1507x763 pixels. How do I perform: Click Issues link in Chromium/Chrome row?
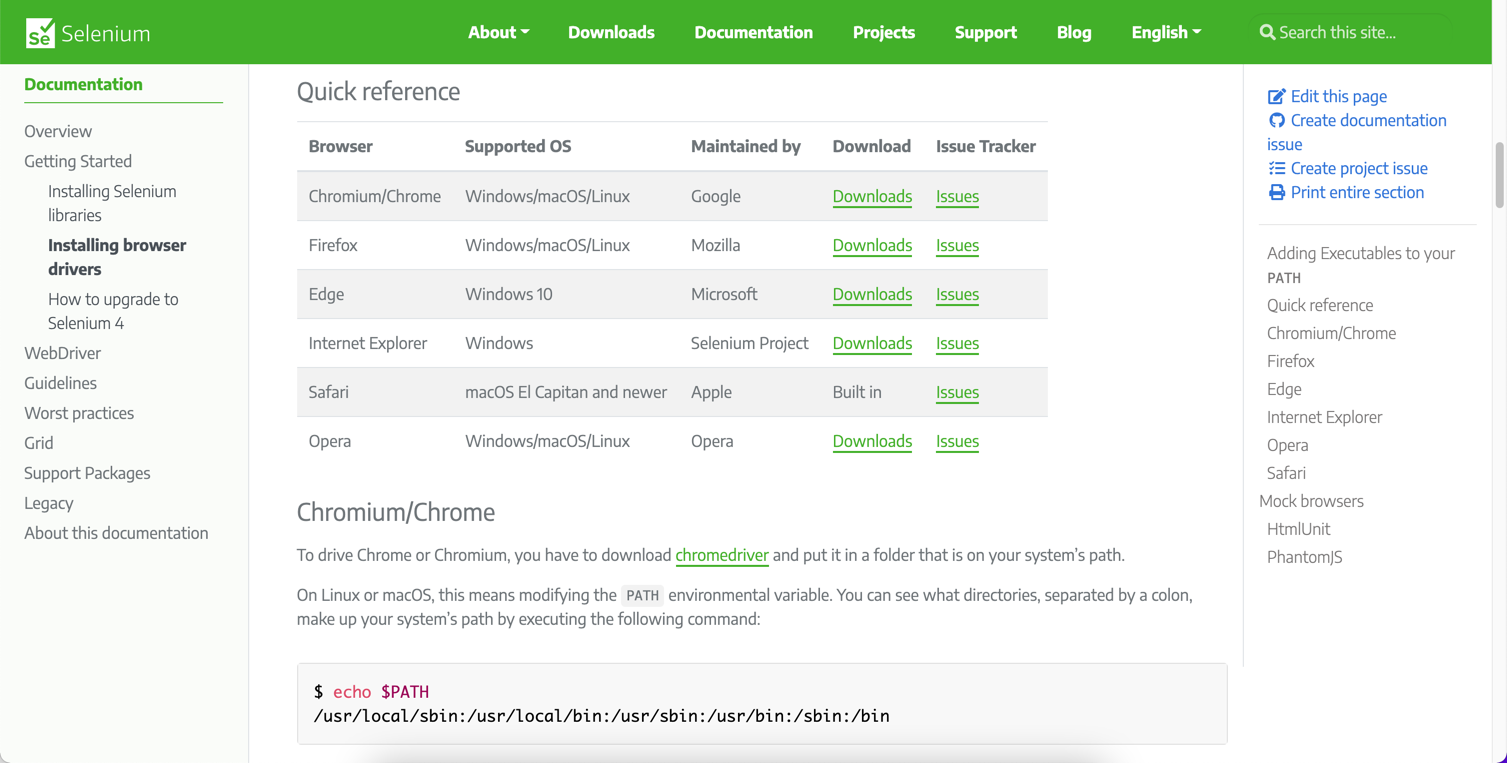[x=957, y=196]
